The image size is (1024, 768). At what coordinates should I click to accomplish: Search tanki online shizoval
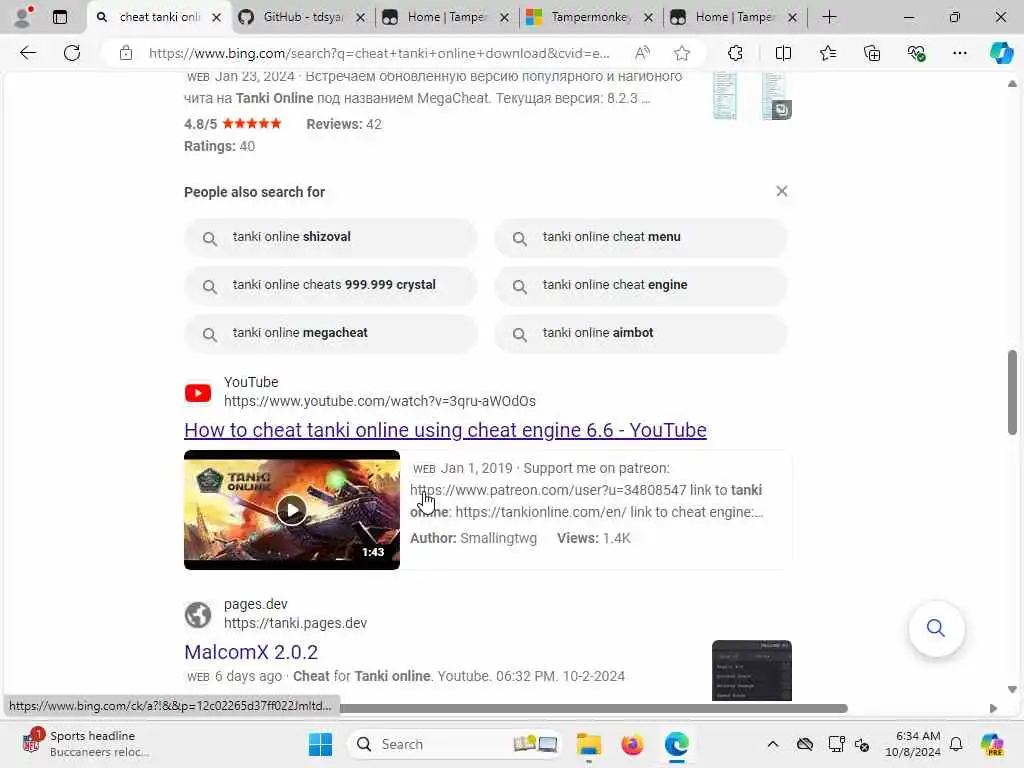pos(330,237)
